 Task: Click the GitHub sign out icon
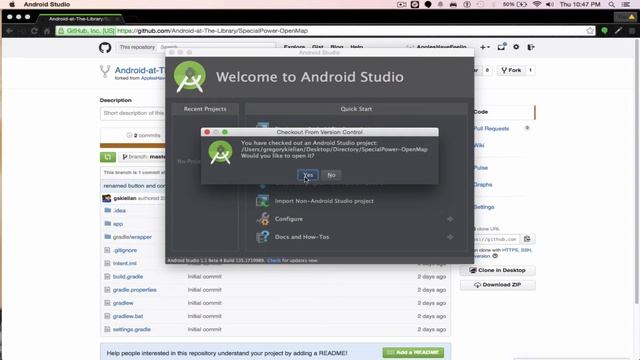[531, 47]
